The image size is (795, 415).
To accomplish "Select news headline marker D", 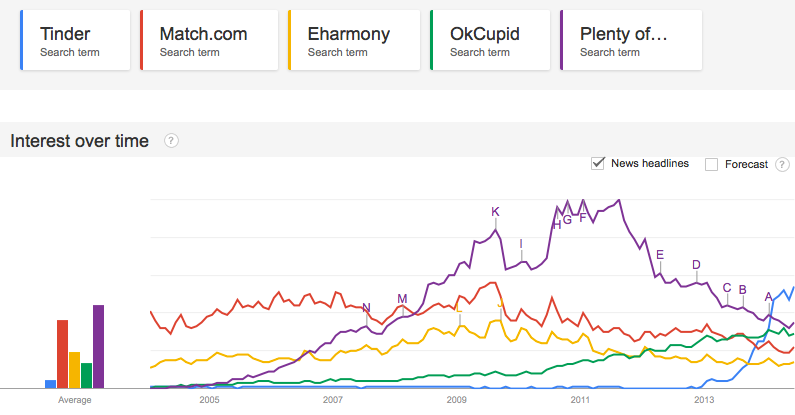I will [696, 264].
